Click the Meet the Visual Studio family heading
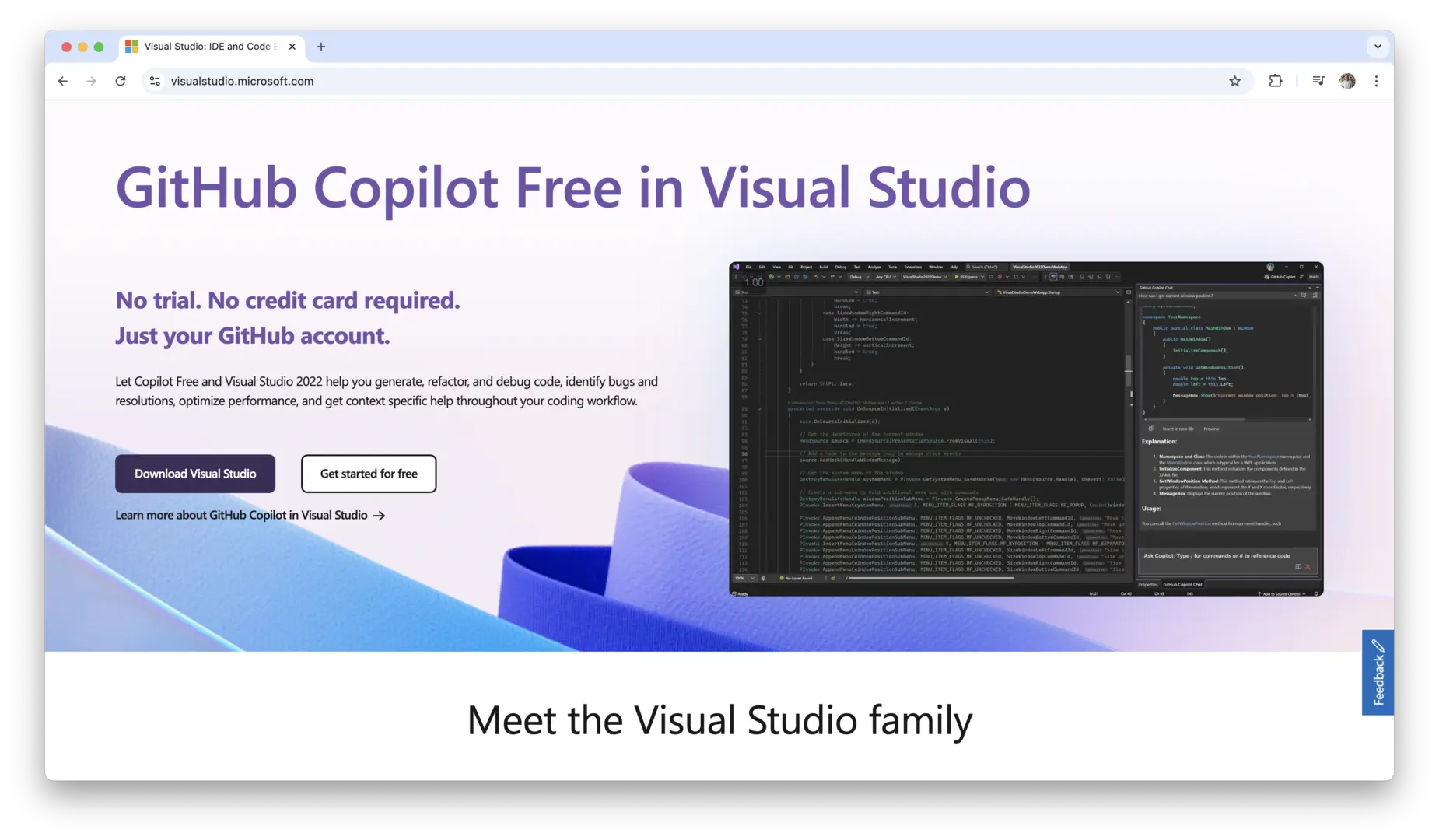 click(x=719, y=720)
